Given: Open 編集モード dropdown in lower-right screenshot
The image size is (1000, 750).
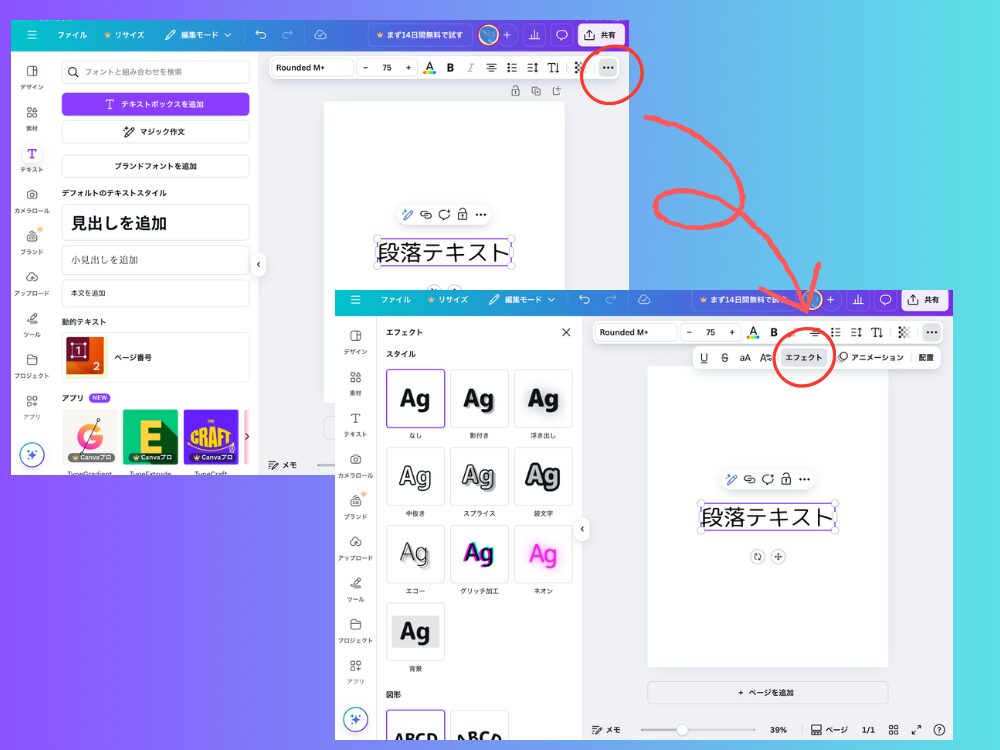Looking at the screenshot, I should click(x=522, y=300).
